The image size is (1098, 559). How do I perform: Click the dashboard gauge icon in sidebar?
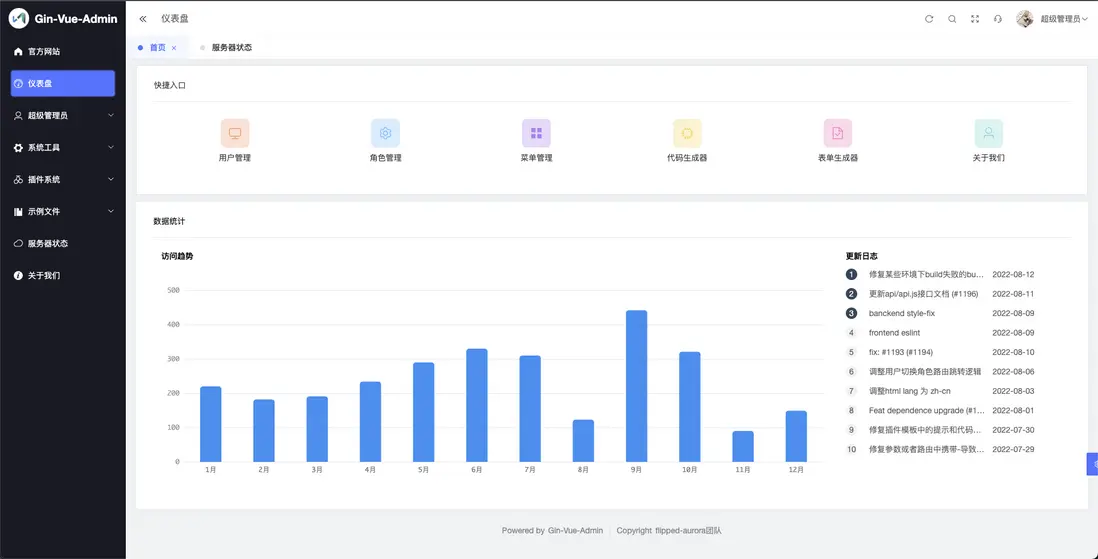tap(18, 83)
